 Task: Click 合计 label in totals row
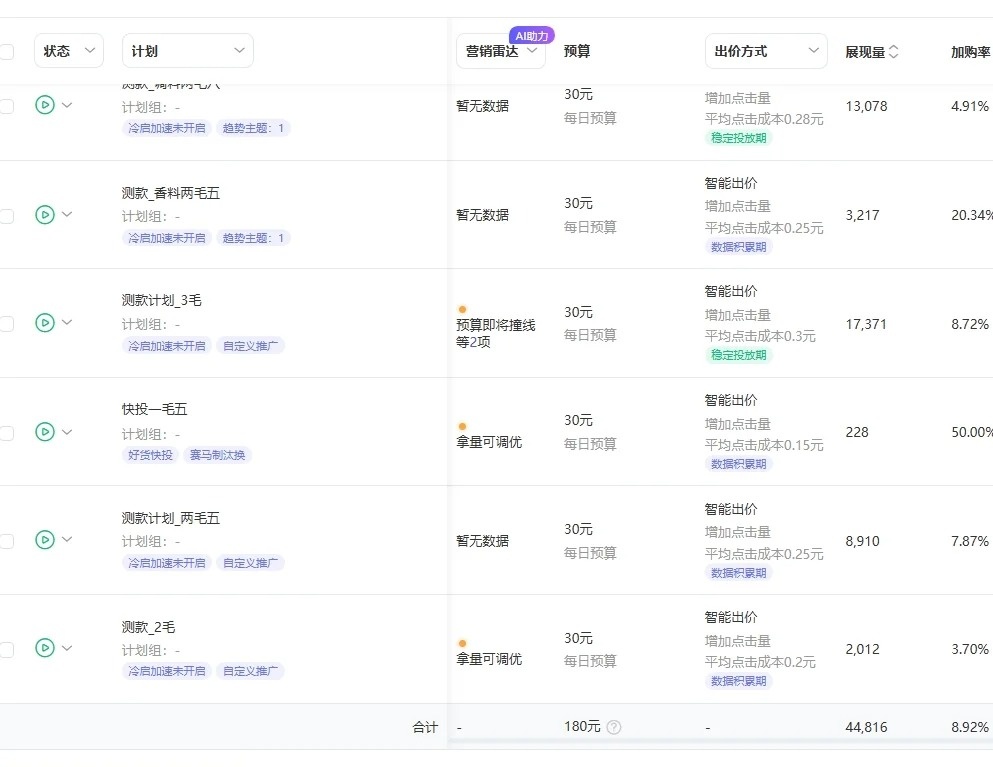point(425,727)
